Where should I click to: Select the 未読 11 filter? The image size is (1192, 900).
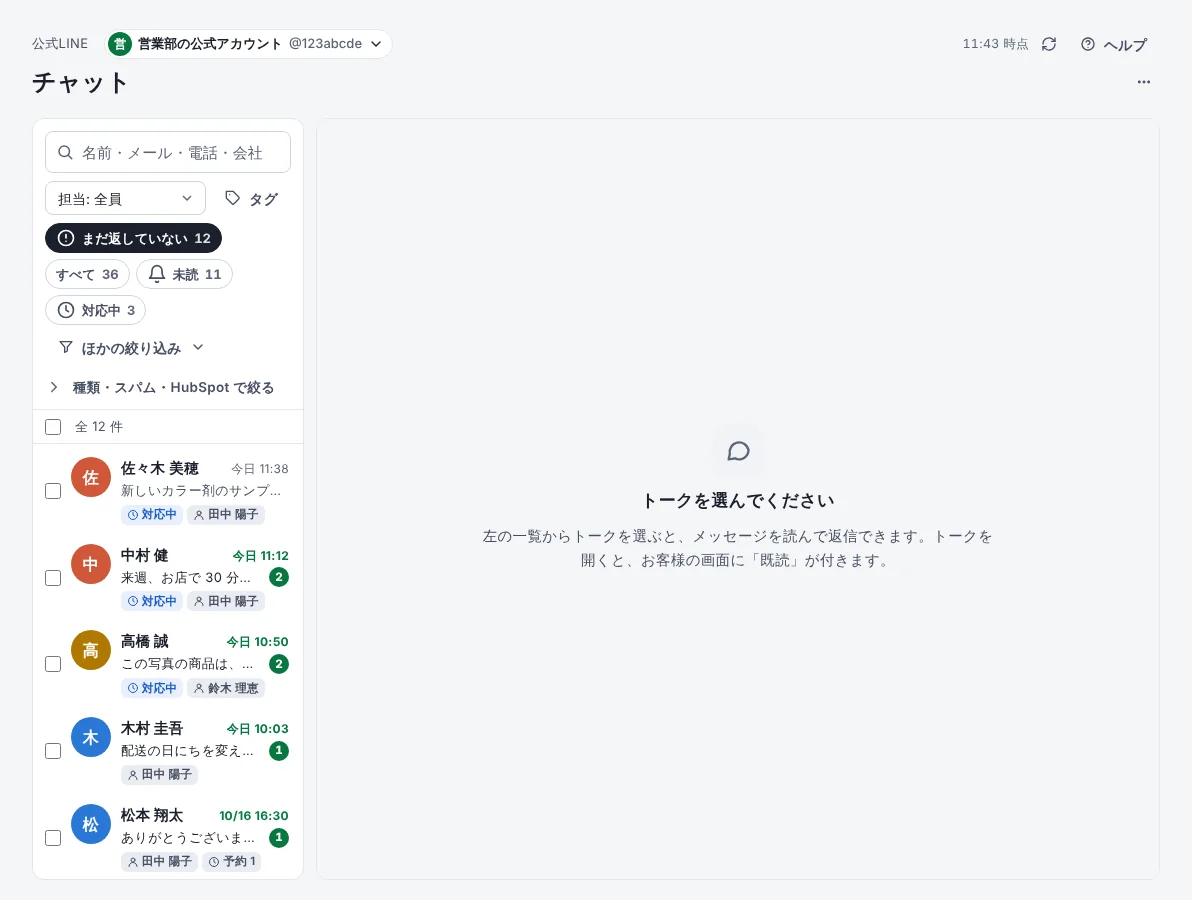pos(185,274)
